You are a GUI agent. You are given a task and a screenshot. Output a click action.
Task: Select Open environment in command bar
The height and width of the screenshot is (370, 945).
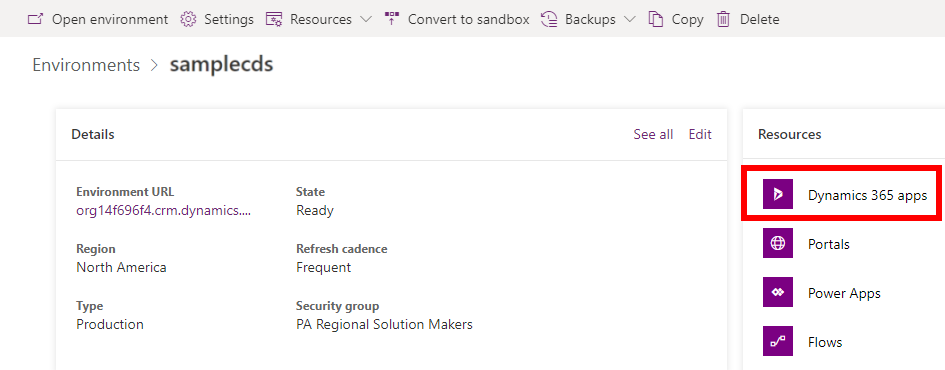(110, 19)
